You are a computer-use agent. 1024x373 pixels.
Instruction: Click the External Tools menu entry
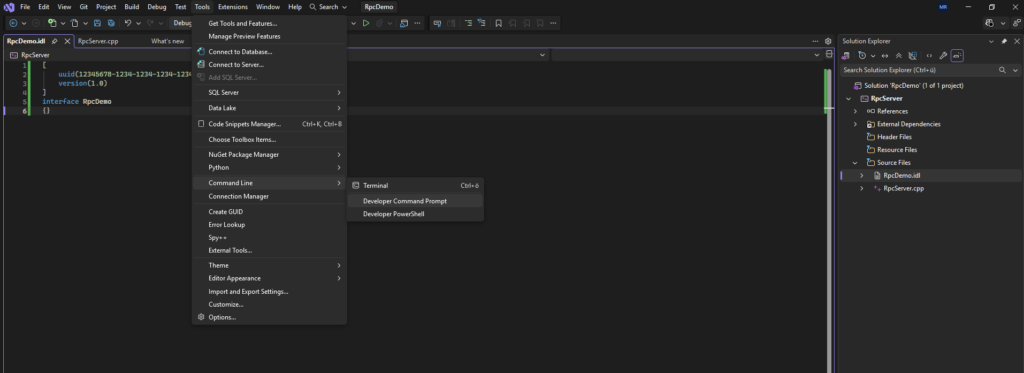(269, 250)
